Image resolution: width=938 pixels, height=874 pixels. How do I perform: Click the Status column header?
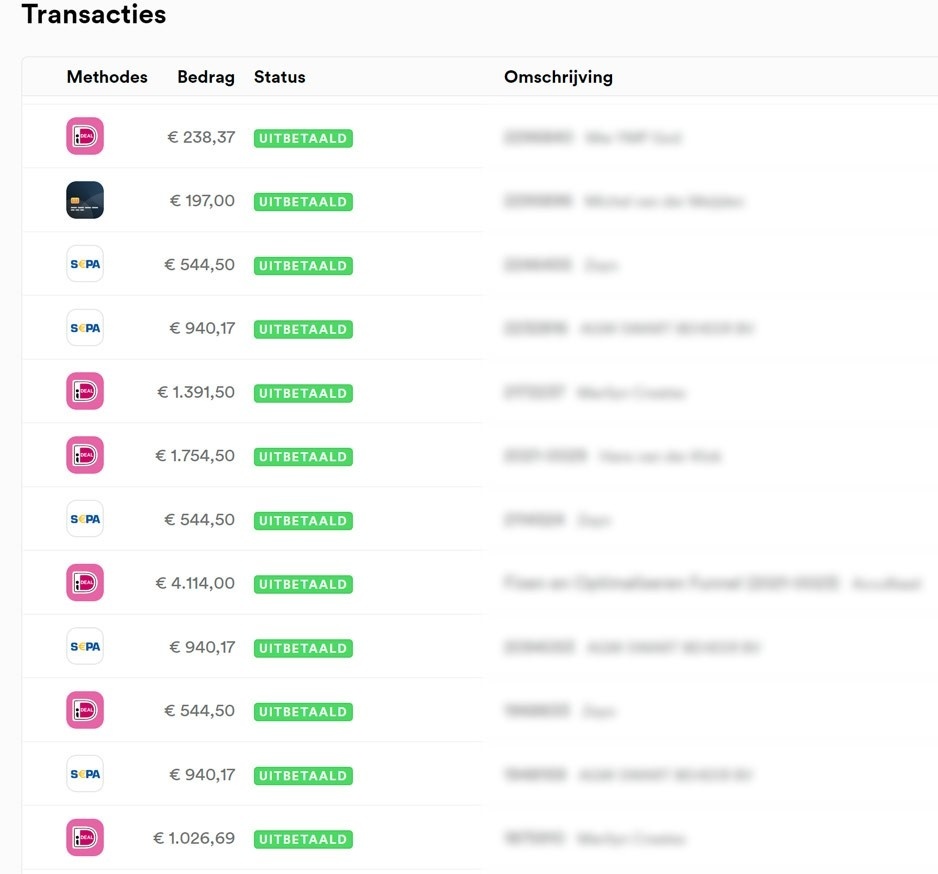point(280,77)
